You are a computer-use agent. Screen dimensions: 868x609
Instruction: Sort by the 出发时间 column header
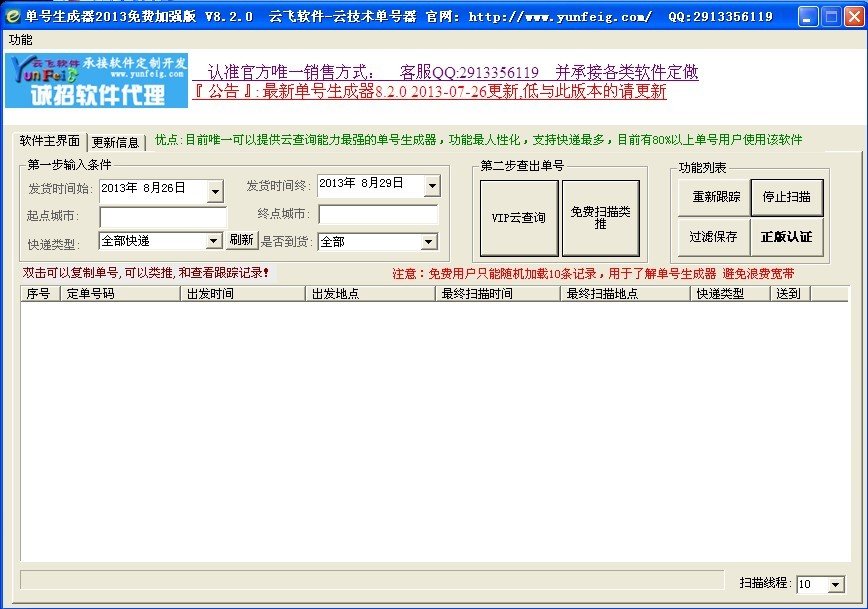[x=243, y=293]
